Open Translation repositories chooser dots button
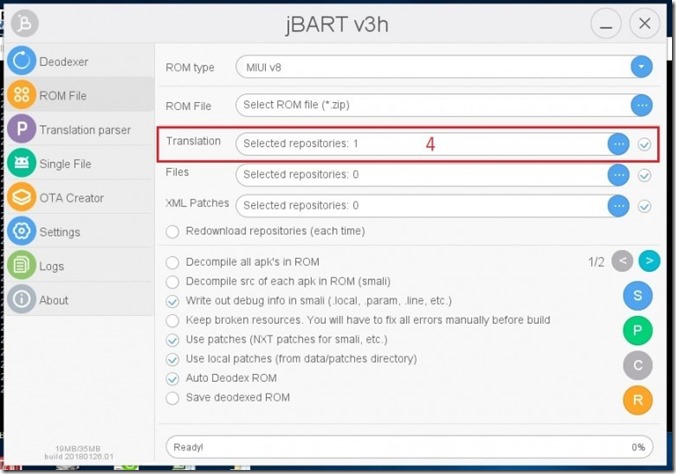This screenshot has width=676, height=474. point(619,144)
